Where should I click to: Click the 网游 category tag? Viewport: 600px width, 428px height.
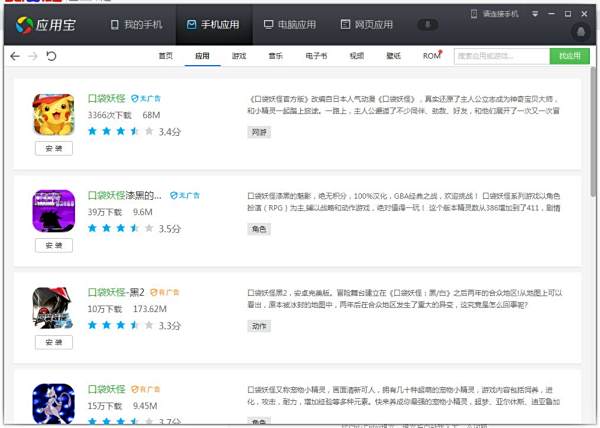[259, 132]
